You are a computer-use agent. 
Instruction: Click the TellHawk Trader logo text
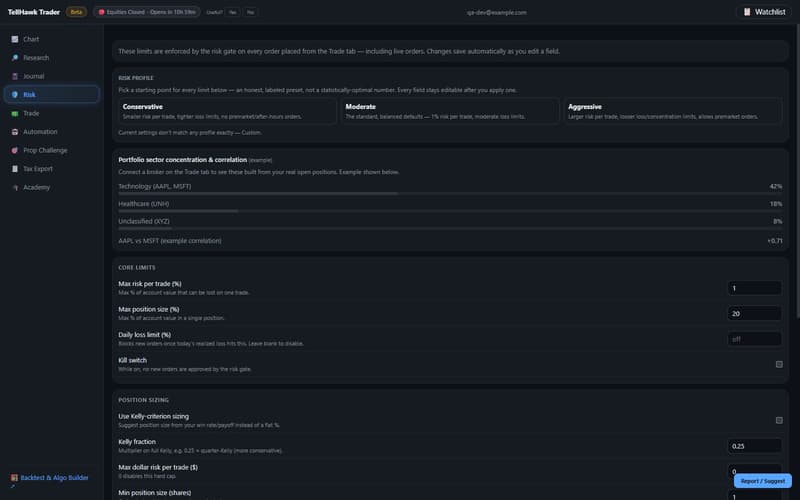[x=34, y=12]
